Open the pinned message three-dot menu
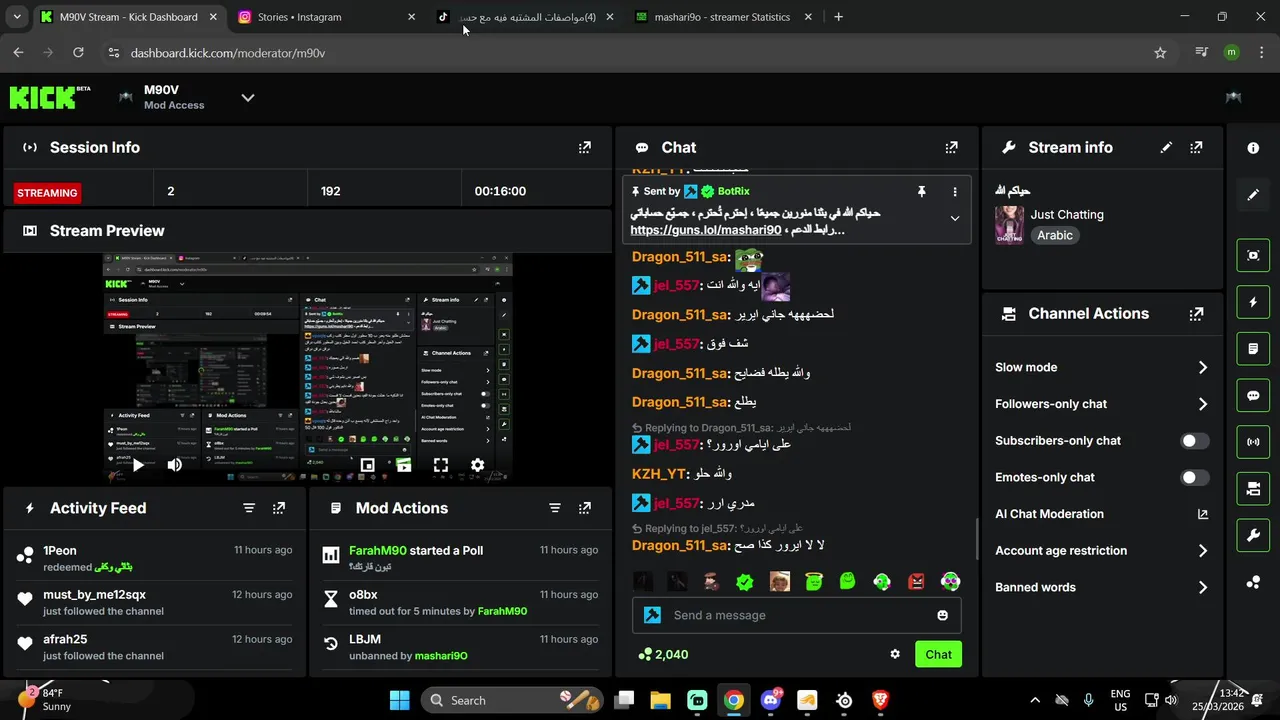This screenshot has width=1280, height=720. 955,191
